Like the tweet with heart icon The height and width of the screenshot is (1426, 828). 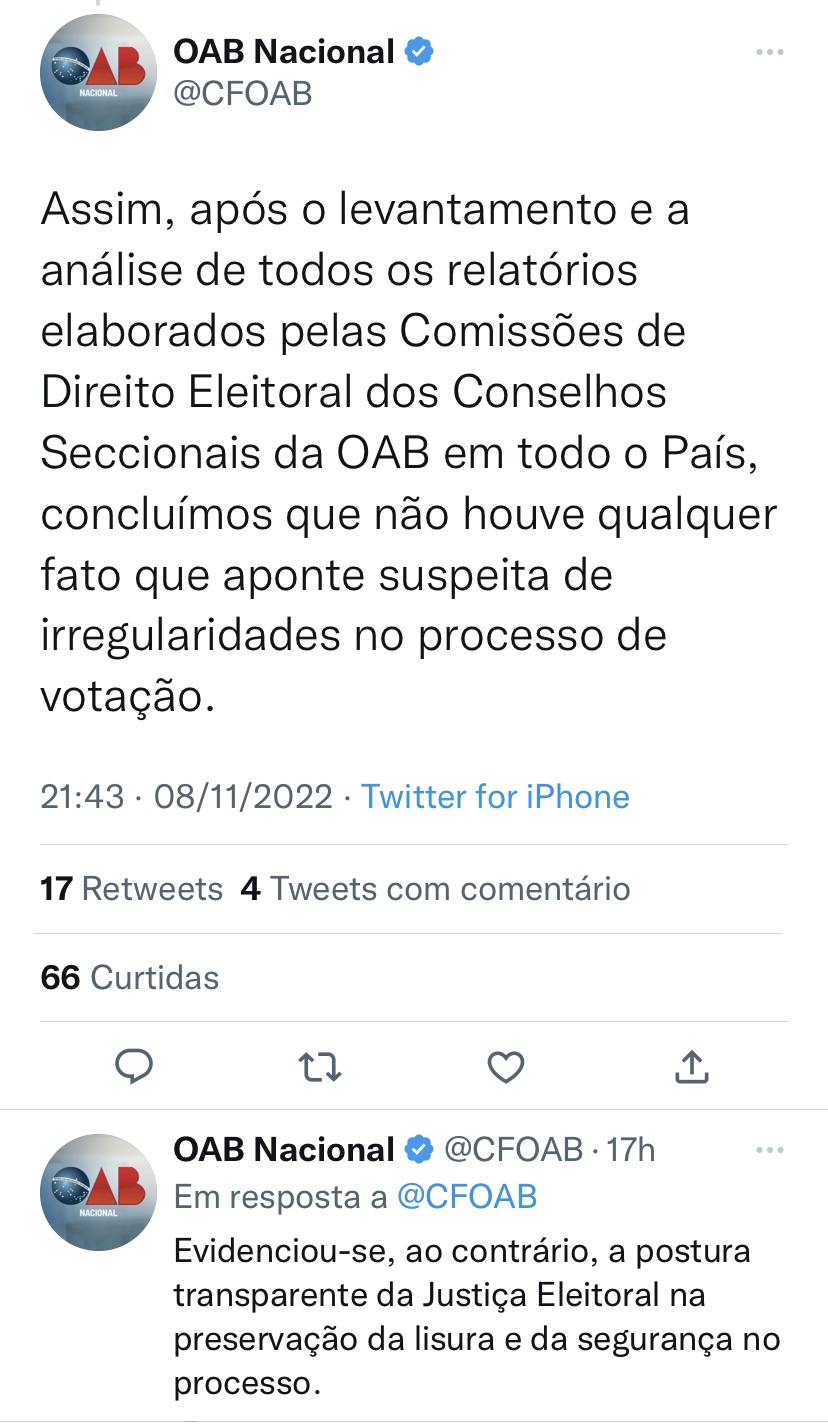coord(506,1068)
